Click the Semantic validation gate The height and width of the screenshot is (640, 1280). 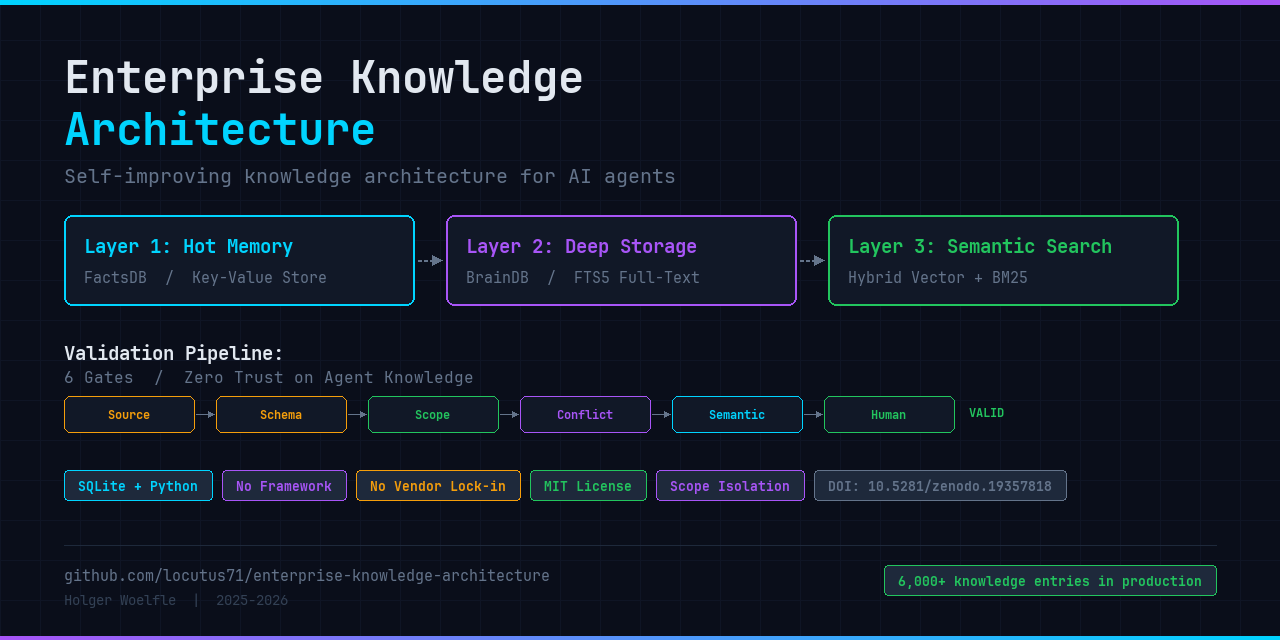tap(737, 414)
